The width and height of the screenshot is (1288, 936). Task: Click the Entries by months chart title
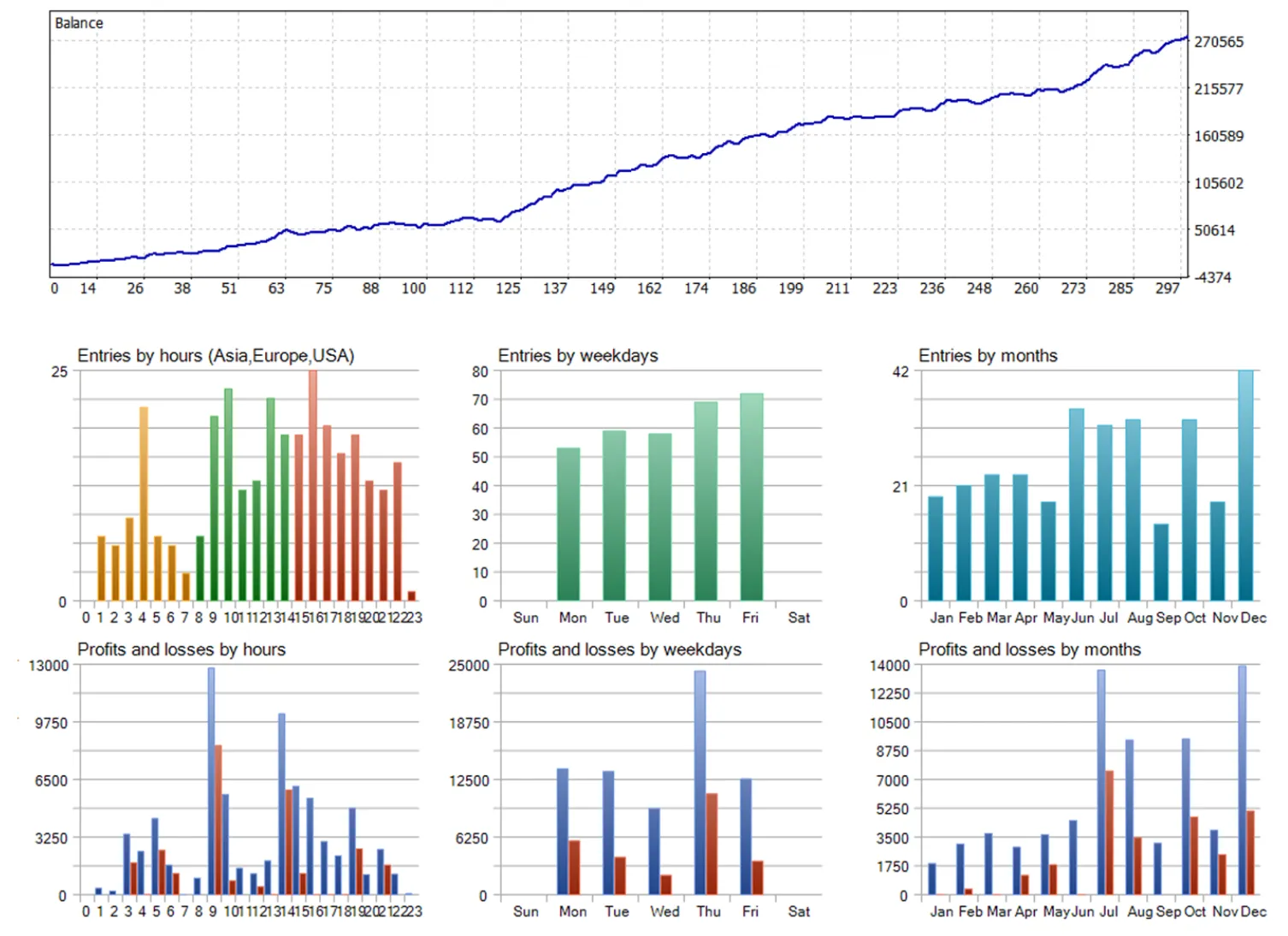987,356
